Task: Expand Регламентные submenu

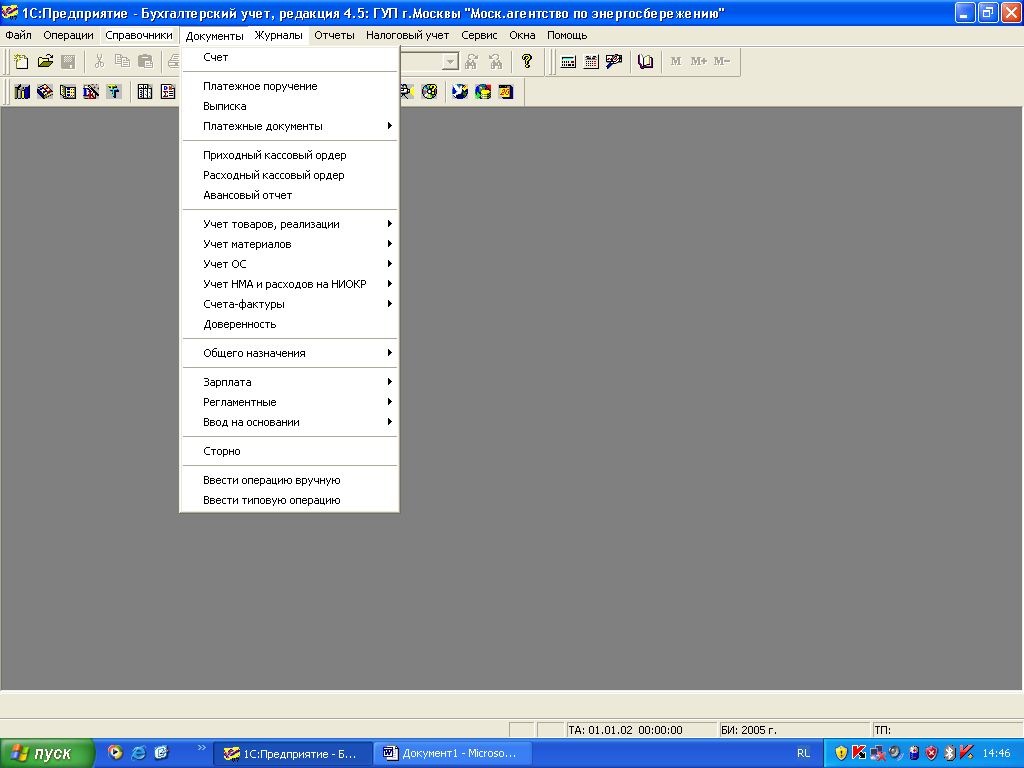Action: pyautogui.click(x=289, y=402)
